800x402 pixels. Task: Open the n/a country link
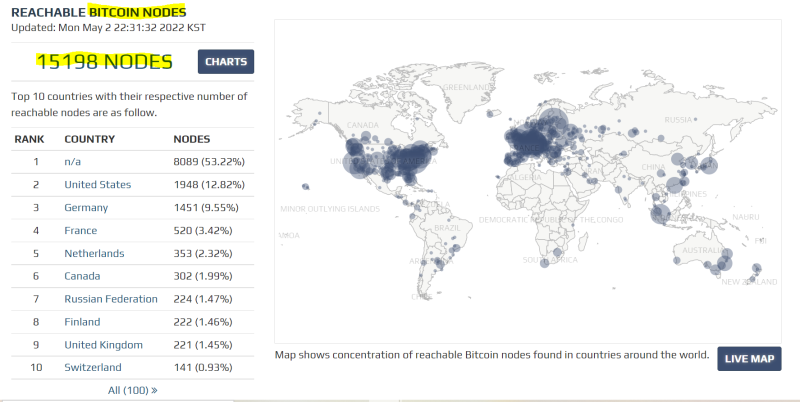pyautogui.click(x=72, y=162)
